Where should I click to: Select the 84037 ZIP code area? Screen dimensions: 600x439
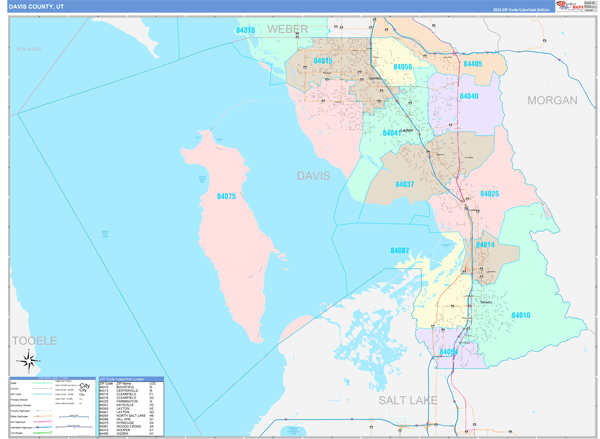pyautogui.click(x=404, y=184)
